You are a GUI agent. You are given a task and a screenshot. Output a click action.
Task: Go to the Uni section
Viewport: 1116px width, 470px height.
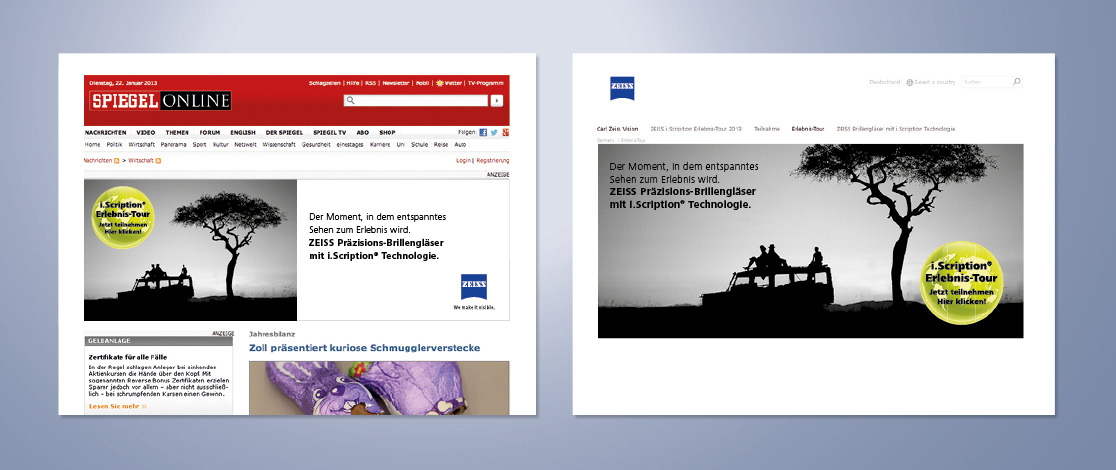(401, 145)
